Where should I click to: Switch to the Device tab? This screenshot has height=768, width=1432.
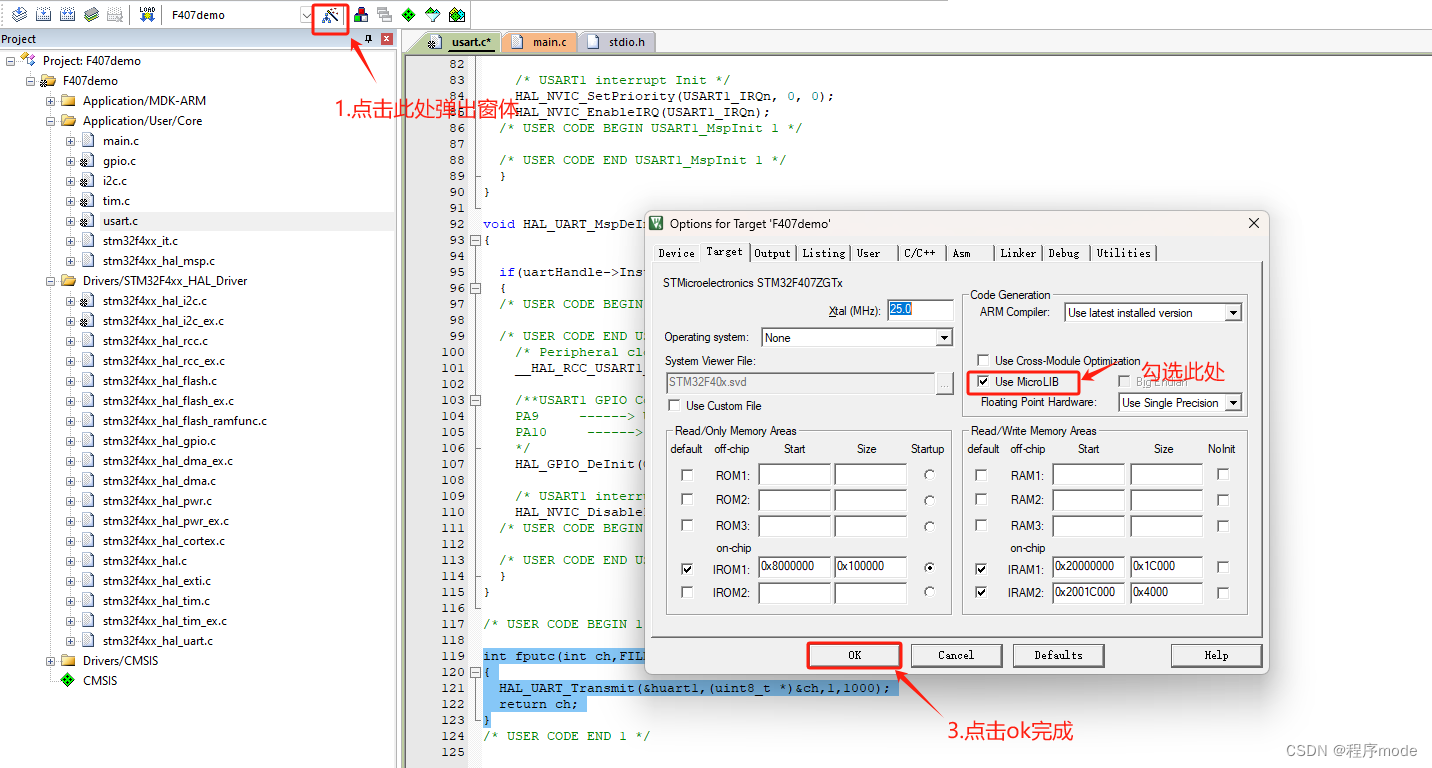point(676,253)
